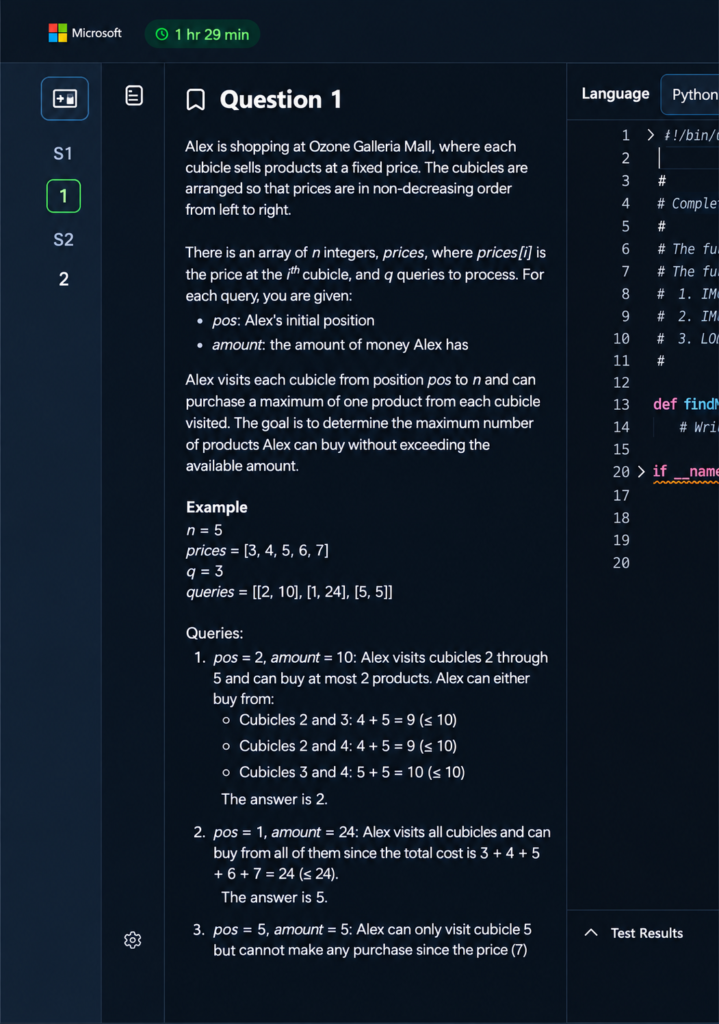Click 'Cubicles 2 and 3' bullet line

coord(348,720)
